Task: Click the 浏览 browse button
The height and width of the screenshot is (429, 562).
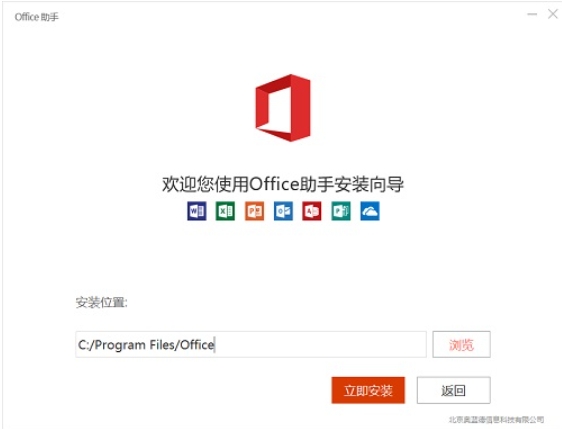Action: pos(461,344)
